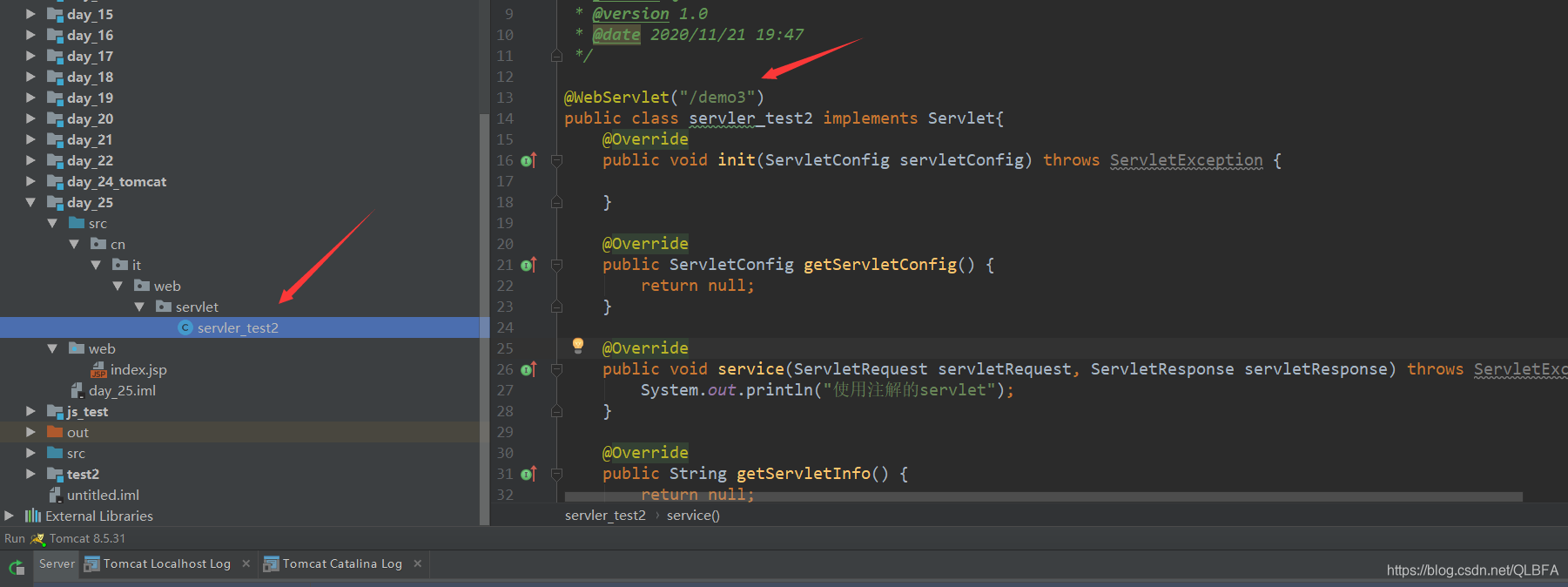Expand the test2 module
The width and height of the screenshot is (1568, 587).
click(30, 474)
